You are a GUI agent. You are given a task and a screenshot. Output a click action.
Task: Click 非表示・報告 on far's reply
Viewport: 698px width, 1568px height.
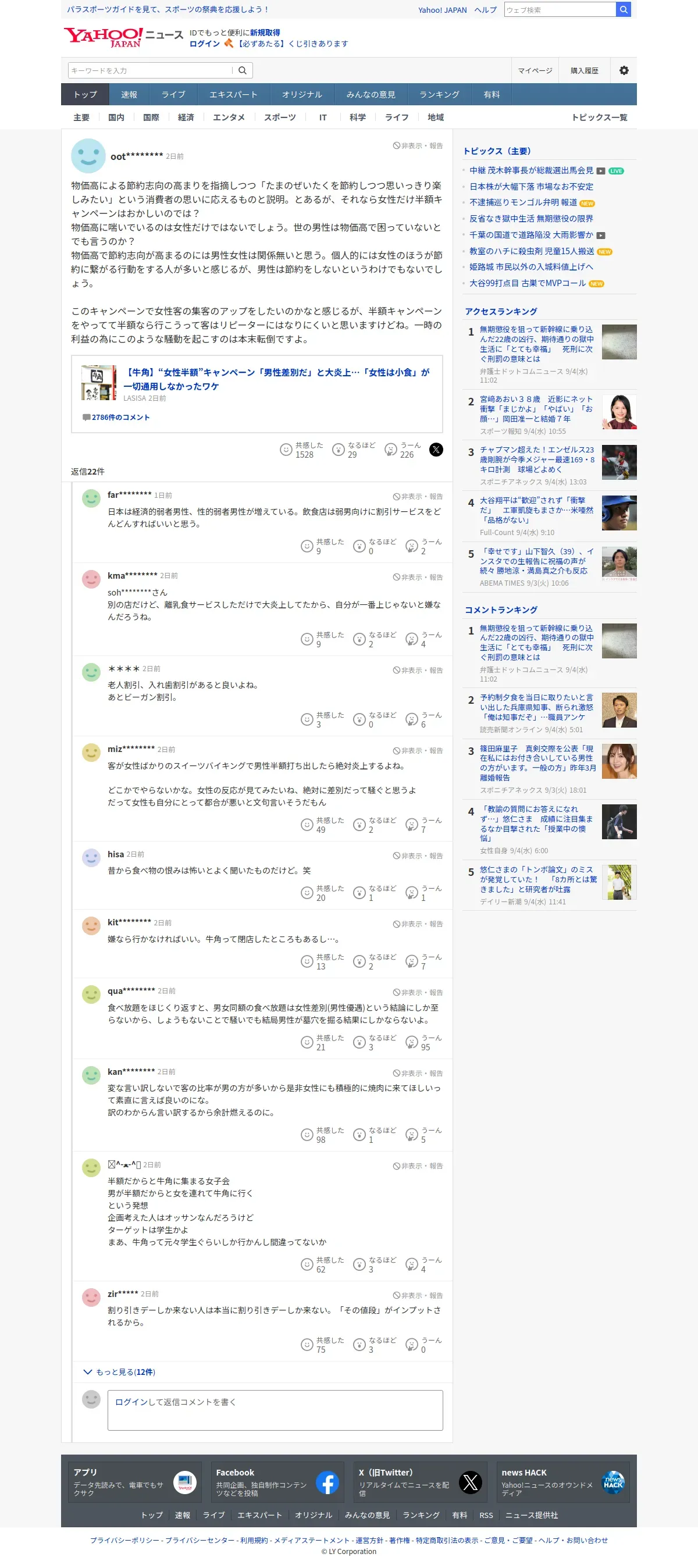point(418,497)
